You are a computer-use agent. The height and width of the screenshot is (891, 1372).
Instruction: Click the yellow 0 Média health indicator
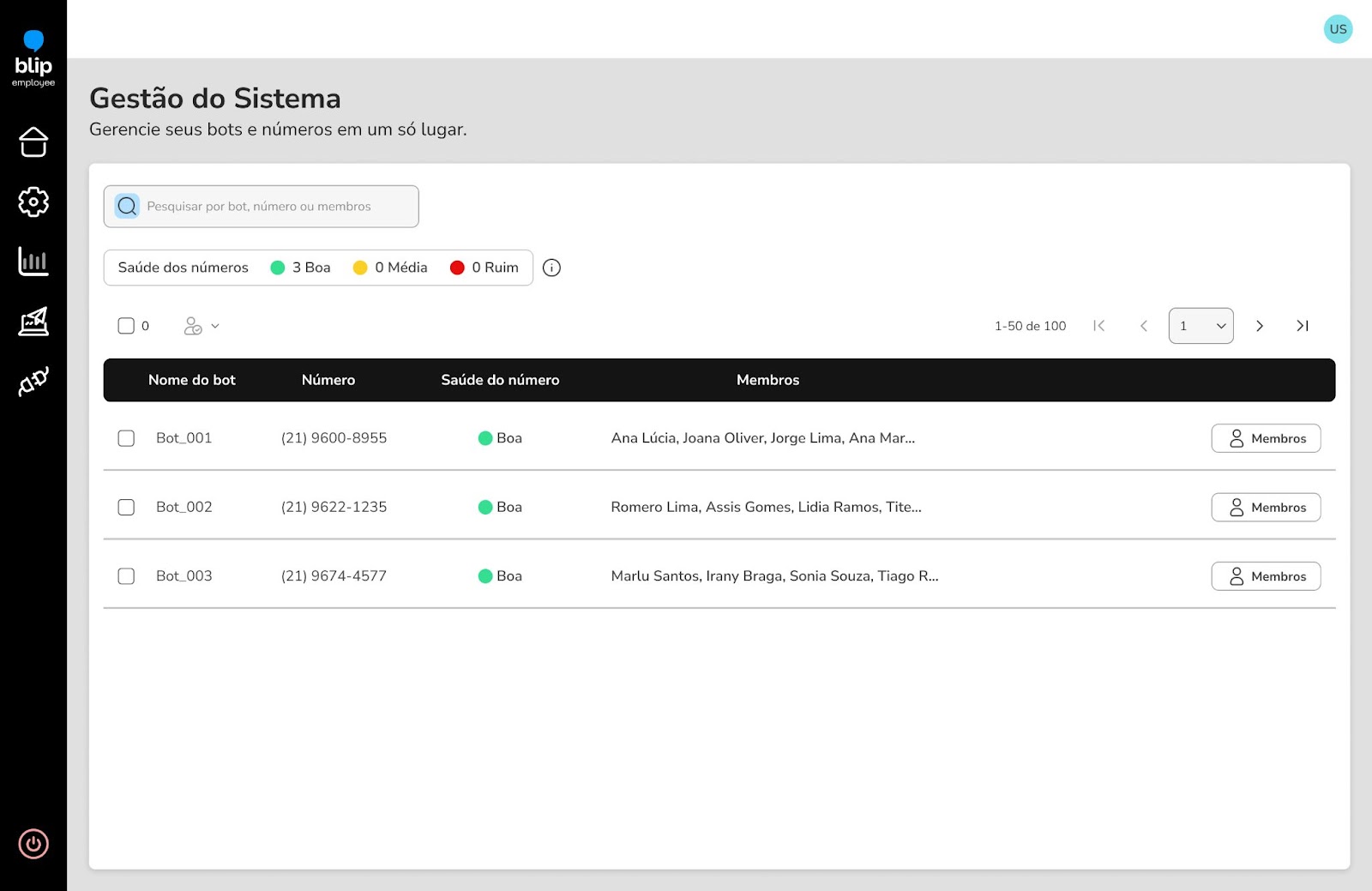(390, 268)
